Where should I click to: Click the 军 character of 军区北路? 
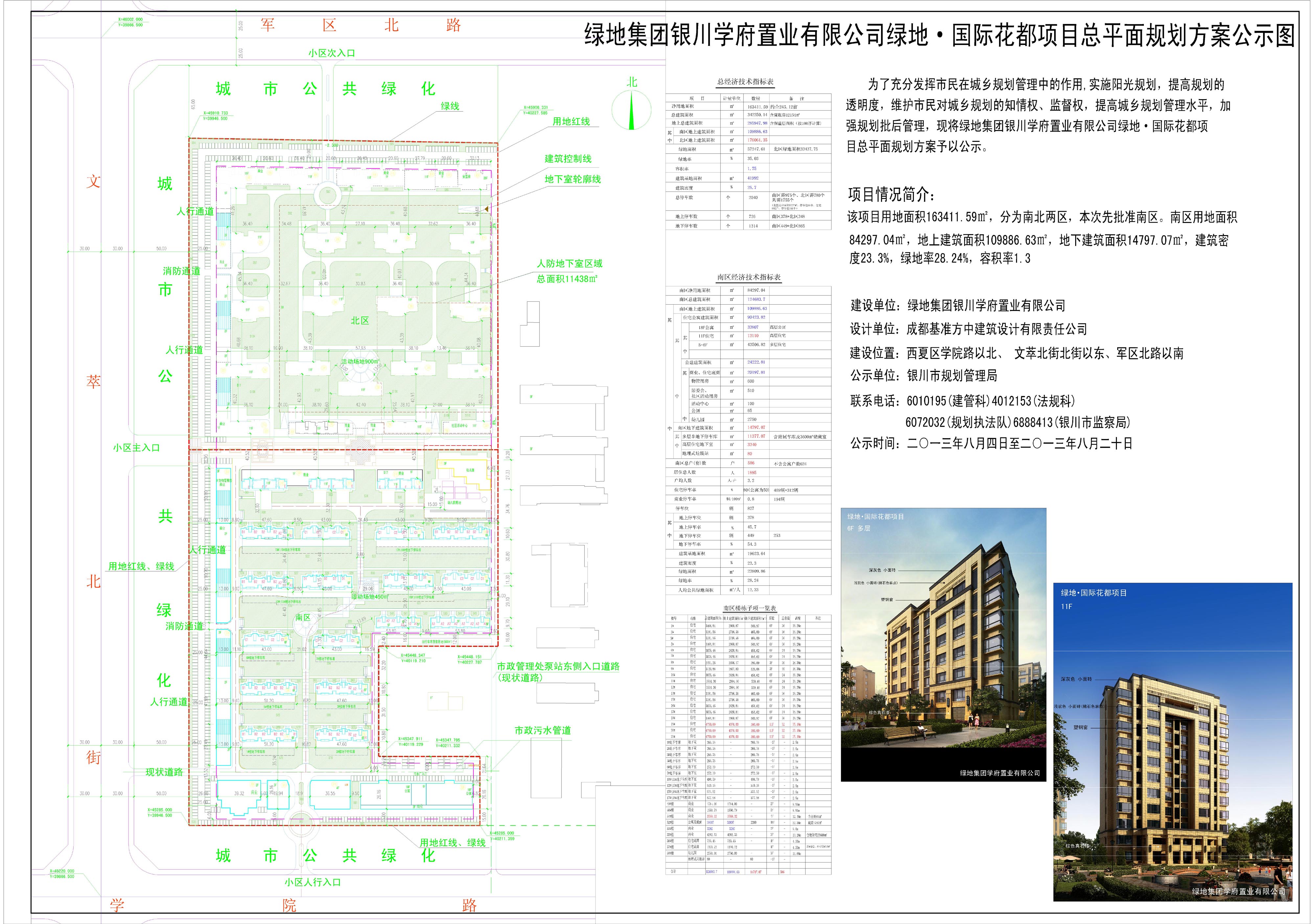267,25
